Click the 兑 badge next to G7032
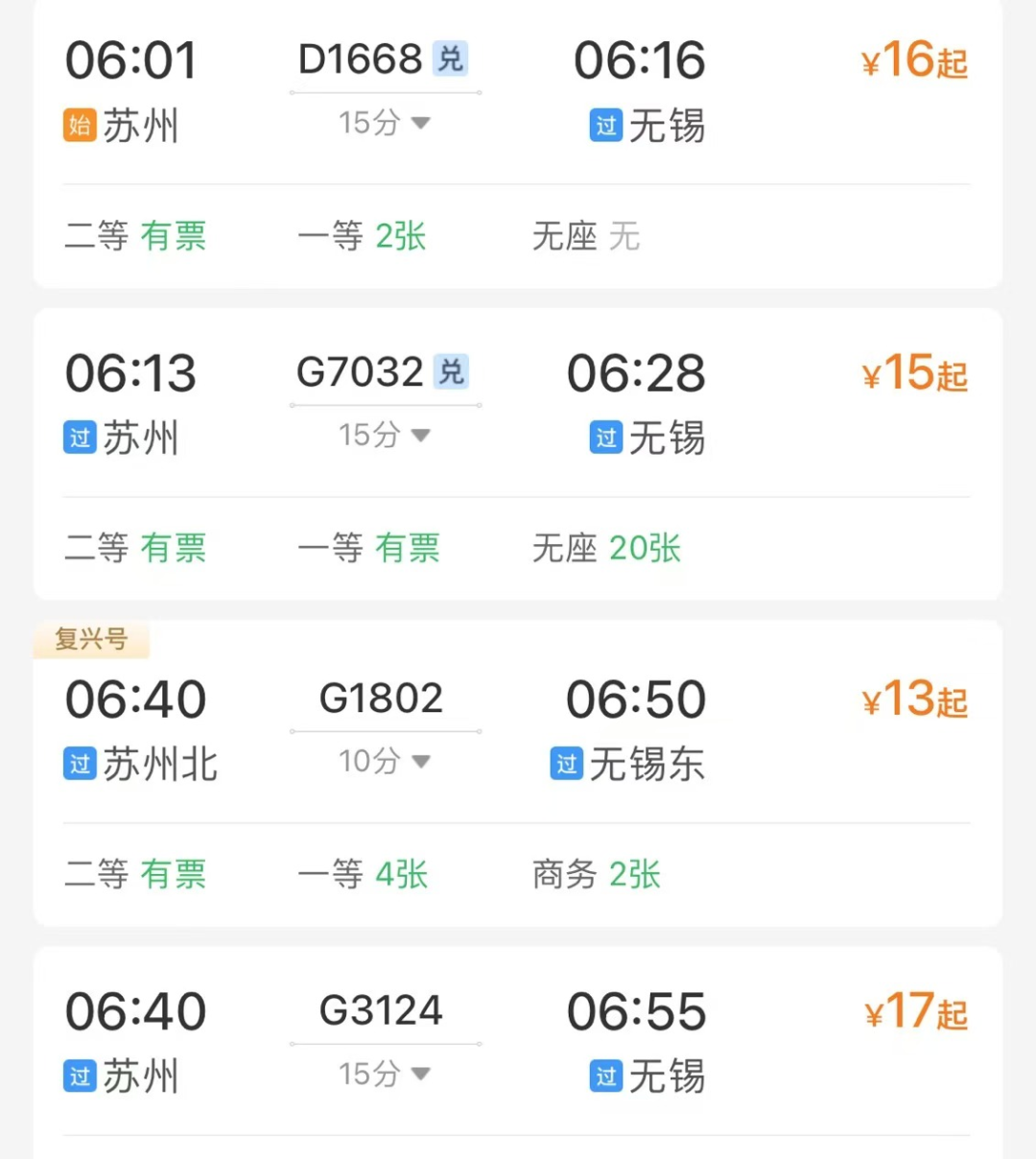 pos(451,371)
